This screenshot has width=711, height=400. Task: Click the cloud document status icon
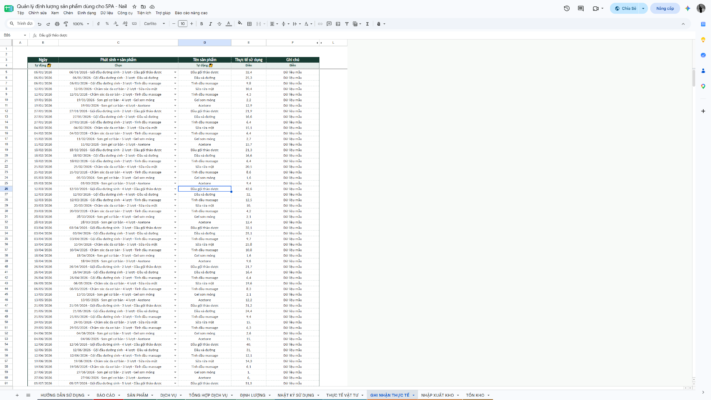coord(152,7)
